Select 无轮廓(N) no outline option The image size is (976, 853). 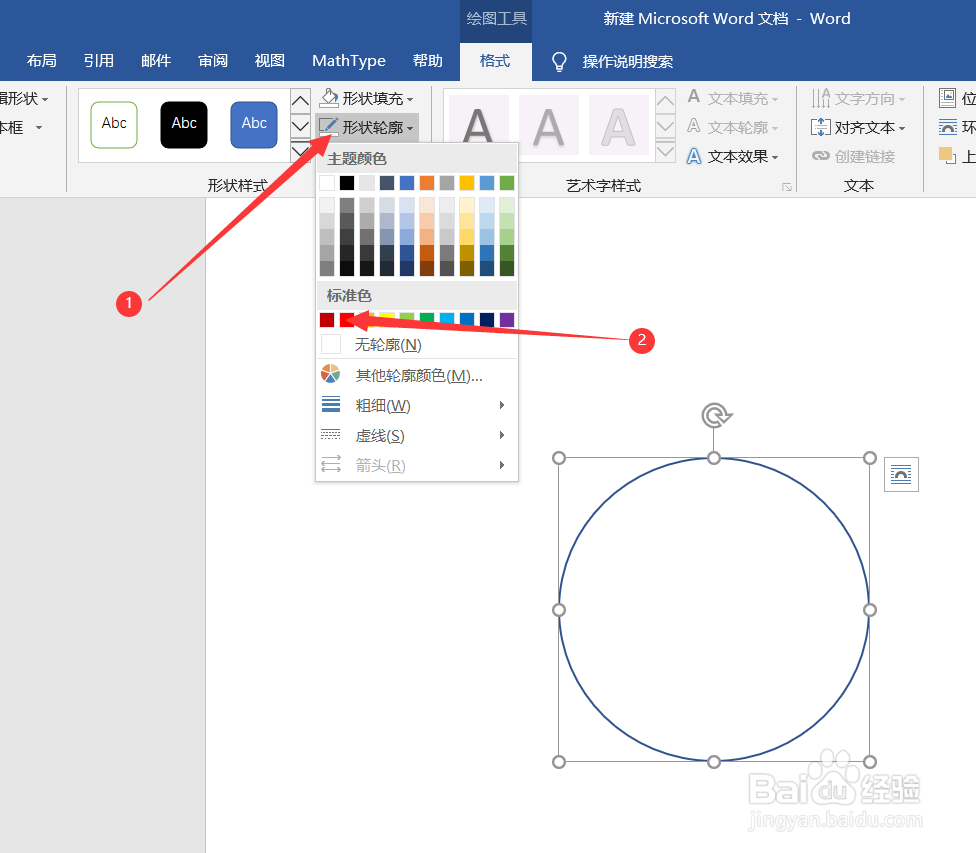point(417,344)
